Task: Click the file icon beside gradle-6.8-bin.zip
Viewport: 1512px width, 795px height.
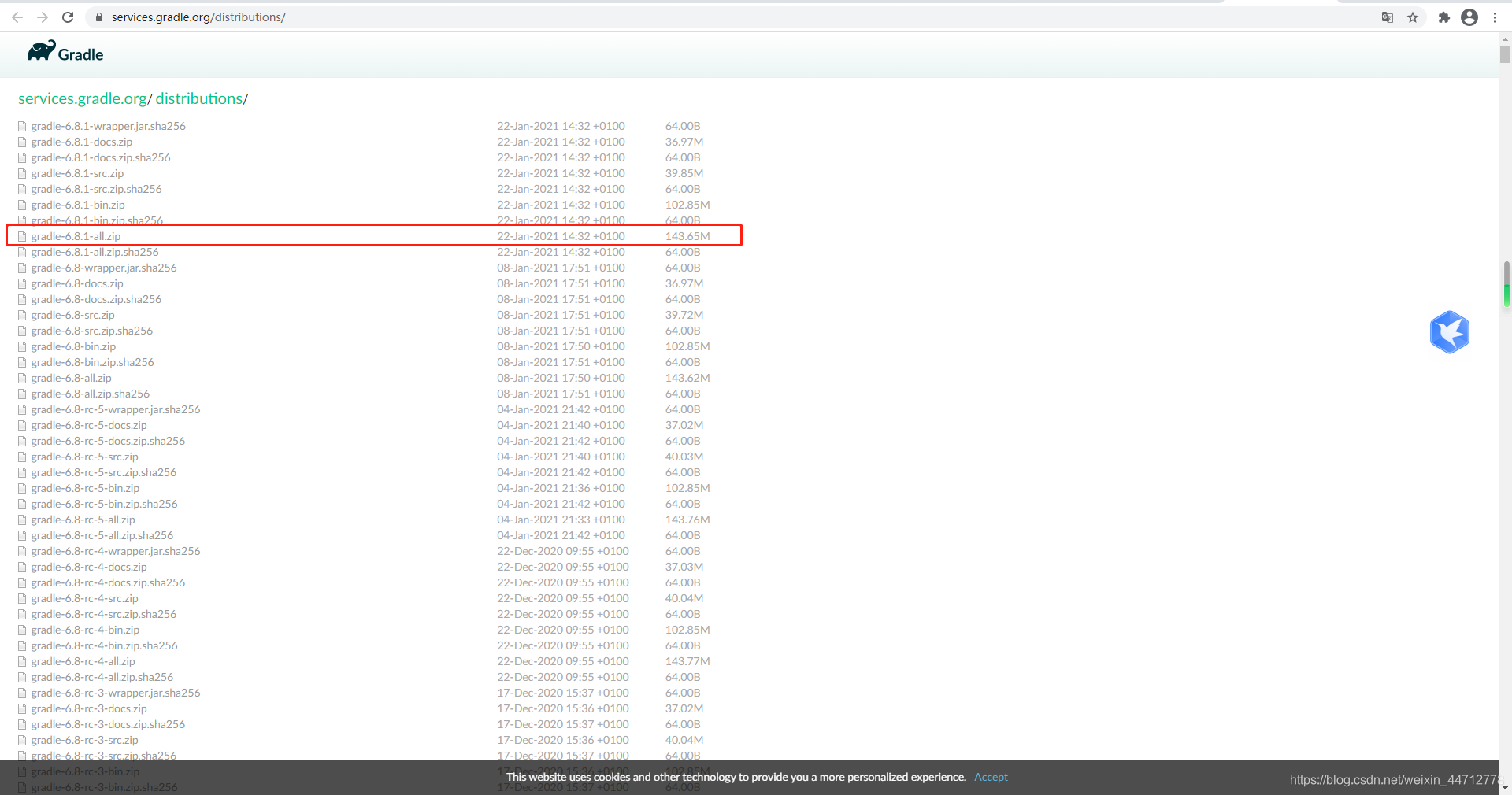Action: 22,346
